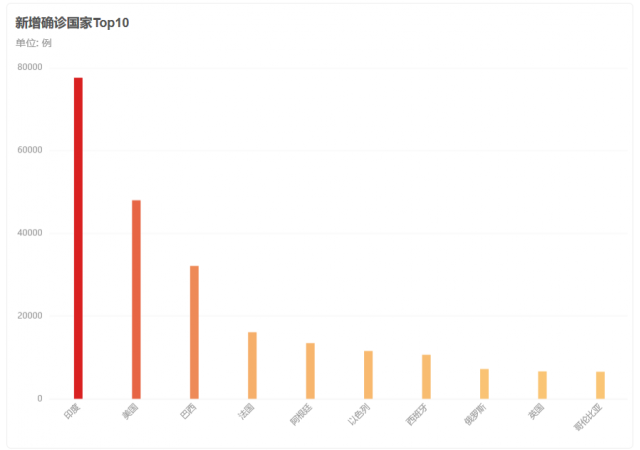Click the 20000 y-axis label
The image size is (640, 450).
coord(29,316)
